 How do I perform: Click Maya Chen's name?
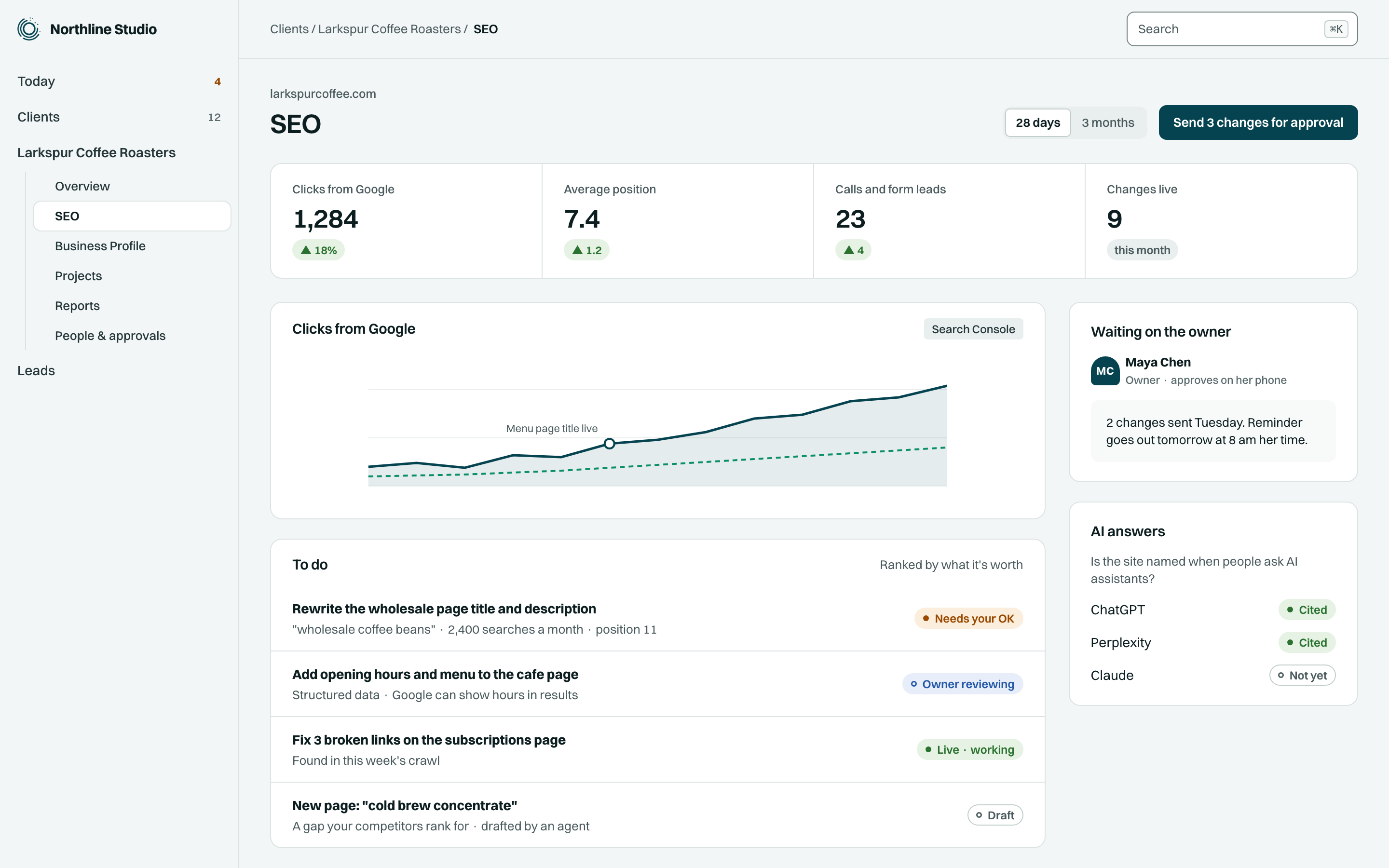(x=1157, y=362)
